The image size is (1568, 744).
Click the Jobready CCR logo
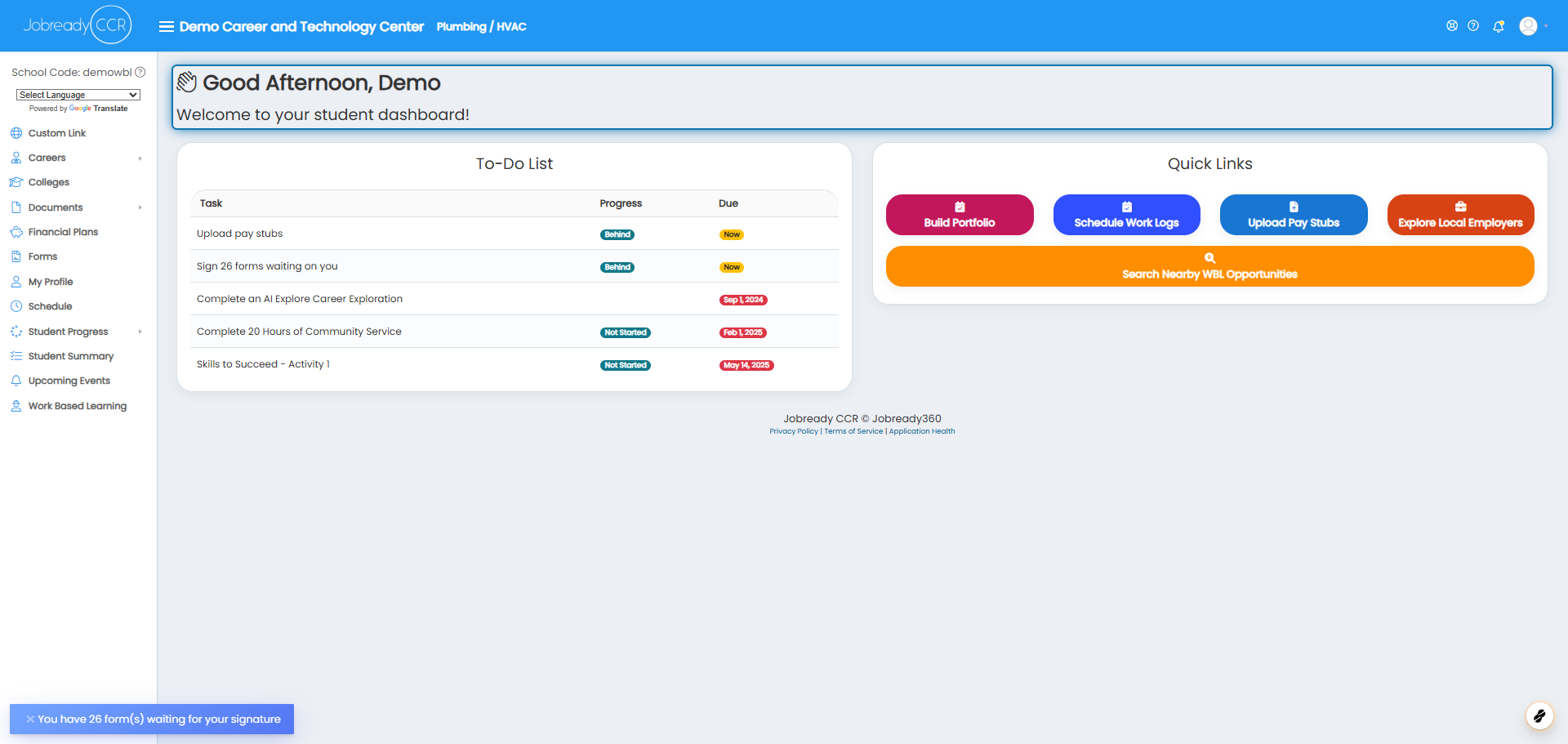[x=77, y=25]
